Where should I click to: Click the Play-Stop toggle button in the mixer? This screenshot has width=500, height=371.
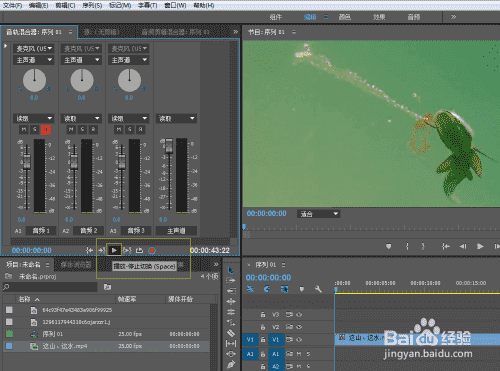click(x=114, y=250)
